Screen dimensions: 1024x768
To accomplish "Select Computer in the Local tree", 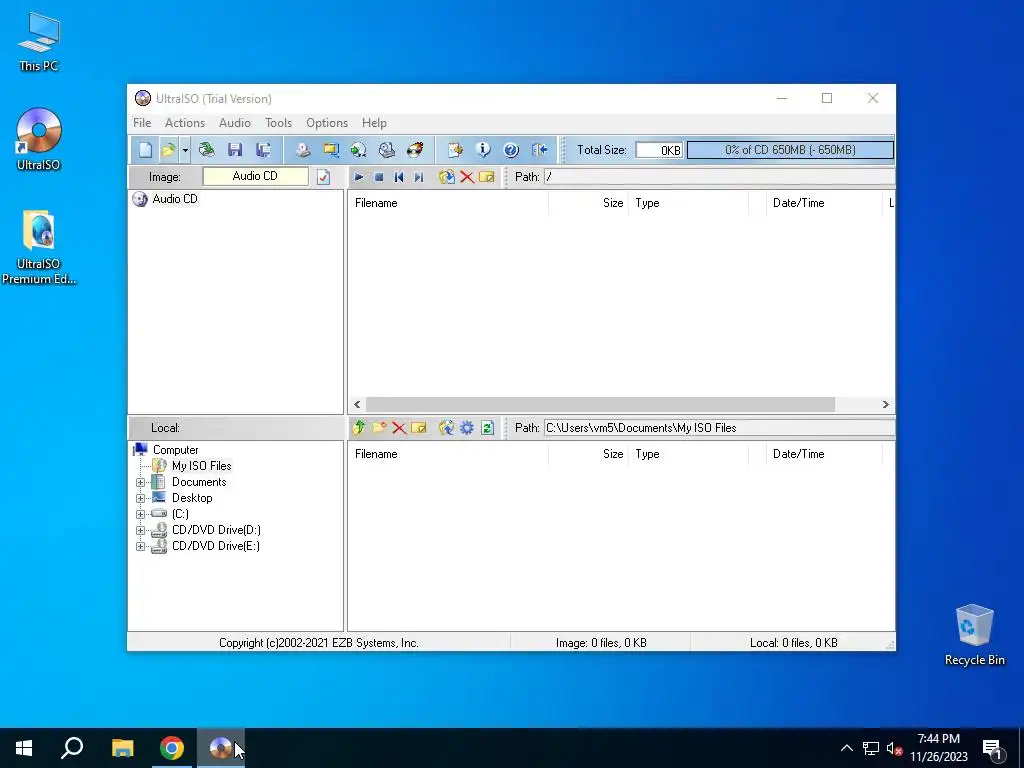I will tap(175, 450).
